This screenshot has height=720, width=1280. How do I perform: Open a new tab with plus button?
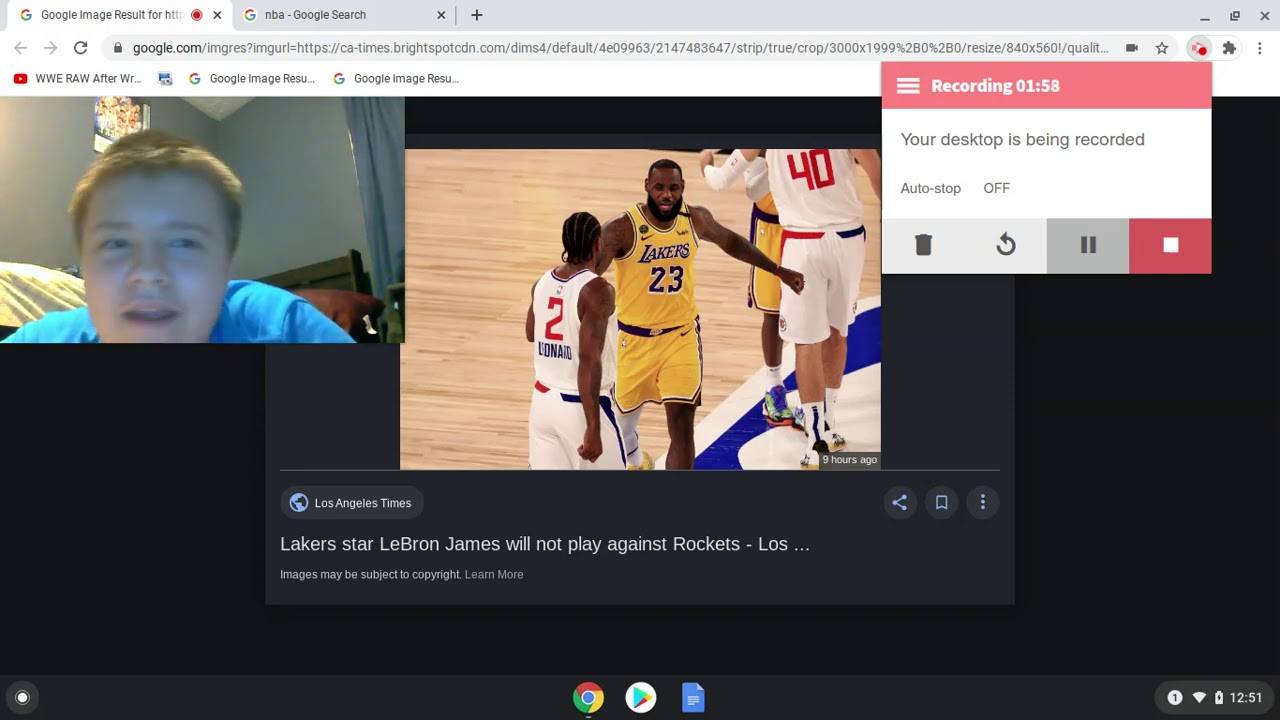click(x=477, y=15)
